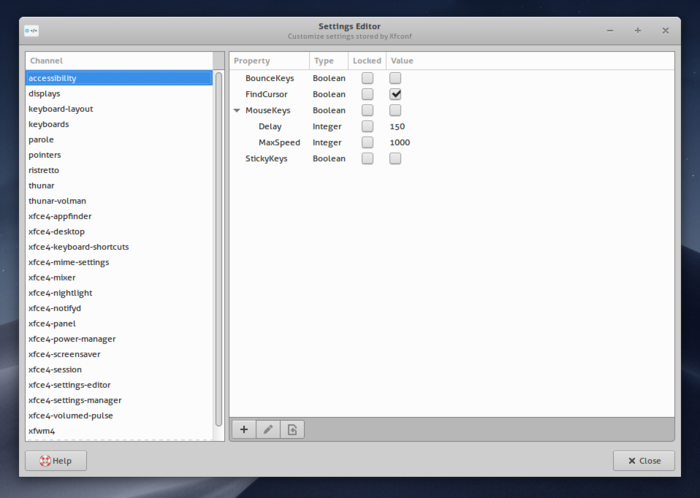Click the lifebuoy Help button
The image size is (700, 498).
click(56, 461)
